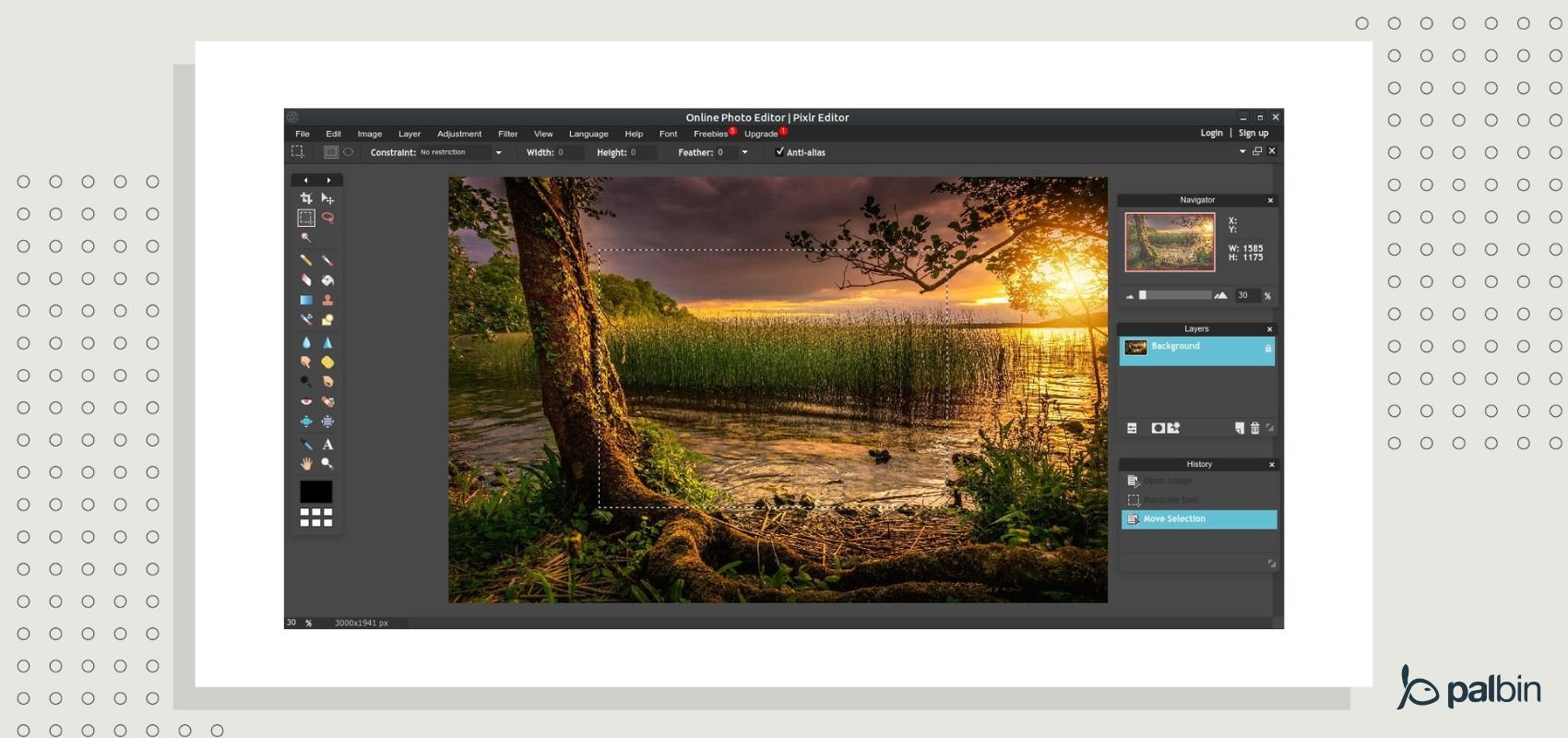Select the Type (A) tool
Image resolution: width=1568 pixels, height=738 pixels.
coord(327,445)
